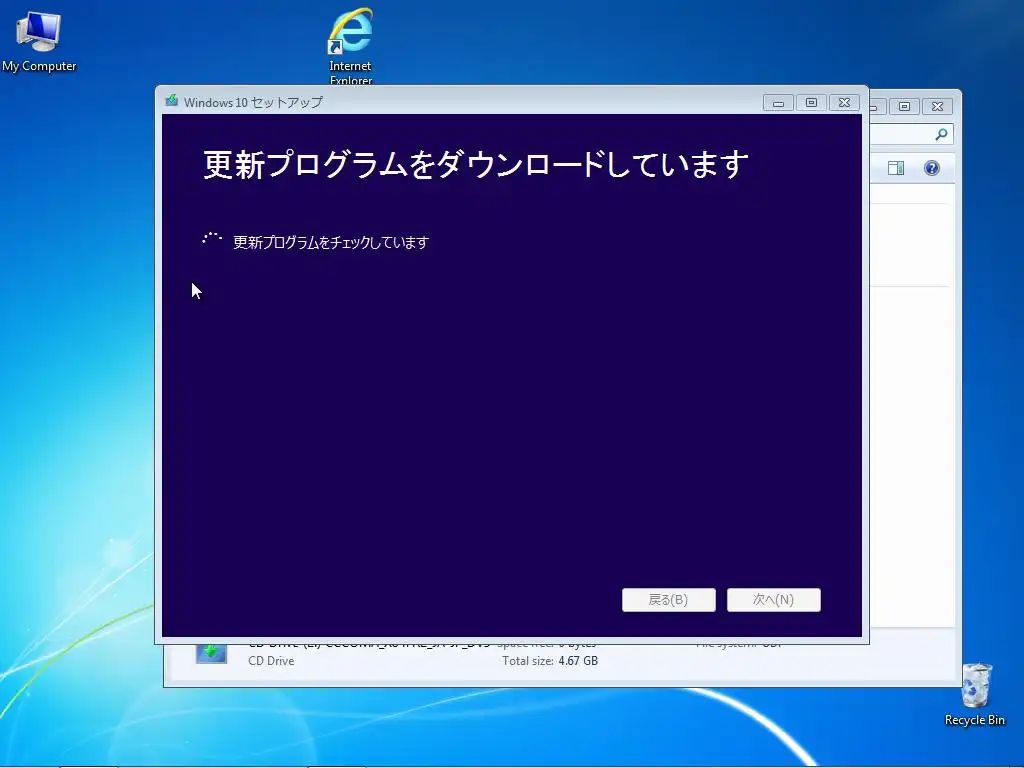The width and height of the screenshot is (1024, 768).
Task: Toggle the preview pane icon in Explorer
Action: [896, 168]
